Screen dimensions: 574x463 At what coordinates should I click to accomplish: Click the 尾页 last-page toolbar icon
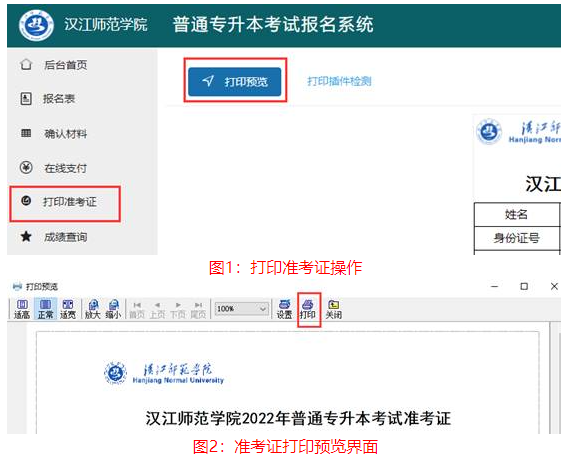tap(198, 310)
